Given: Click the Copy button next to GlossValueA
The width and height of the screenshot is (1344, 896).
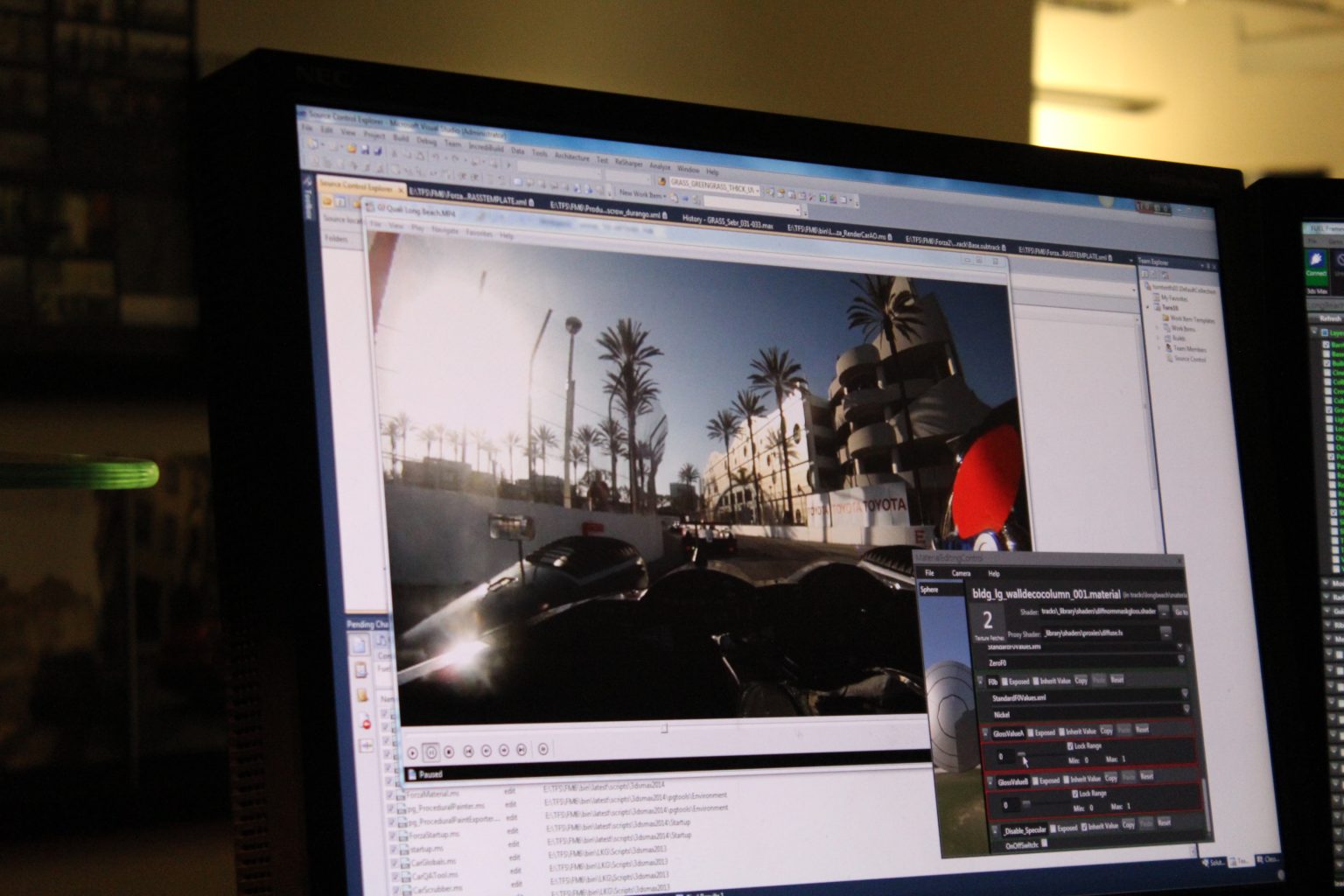Looking at the screenshot, I should coord(1108,731).
